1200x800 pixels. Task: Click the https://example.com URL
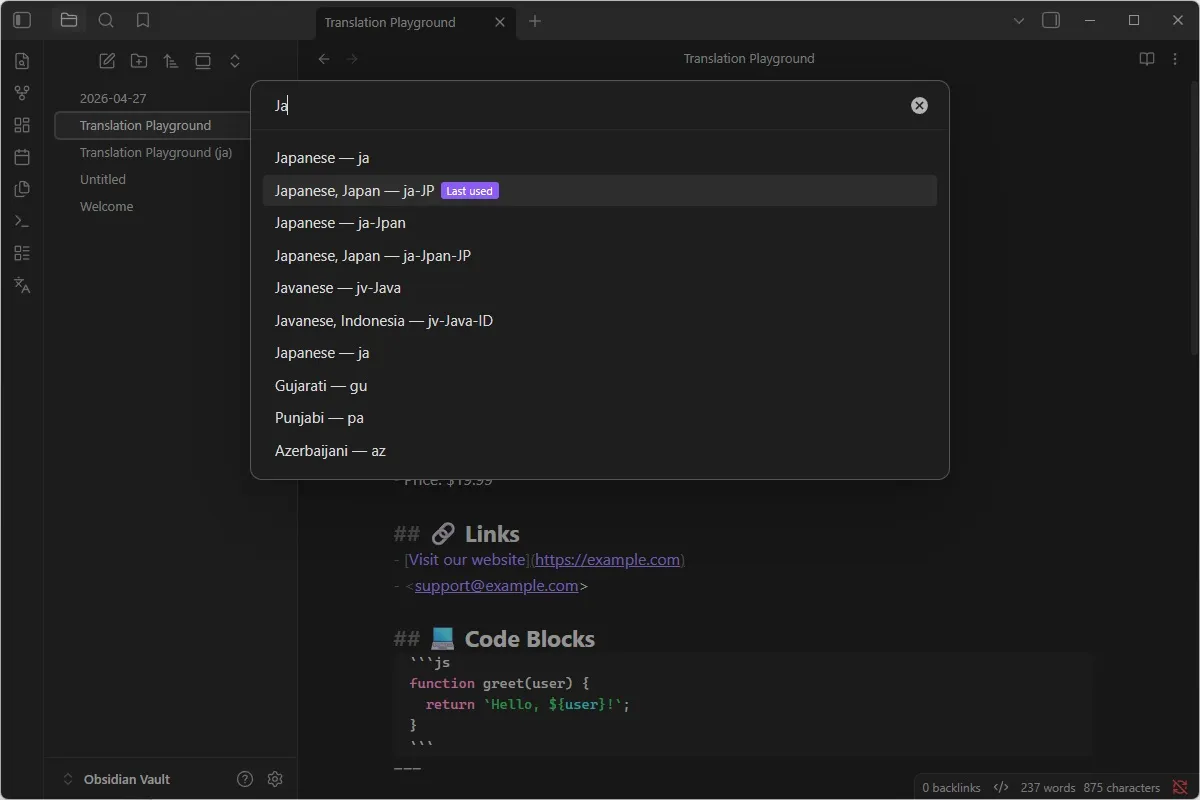click(x=608, y=560)
